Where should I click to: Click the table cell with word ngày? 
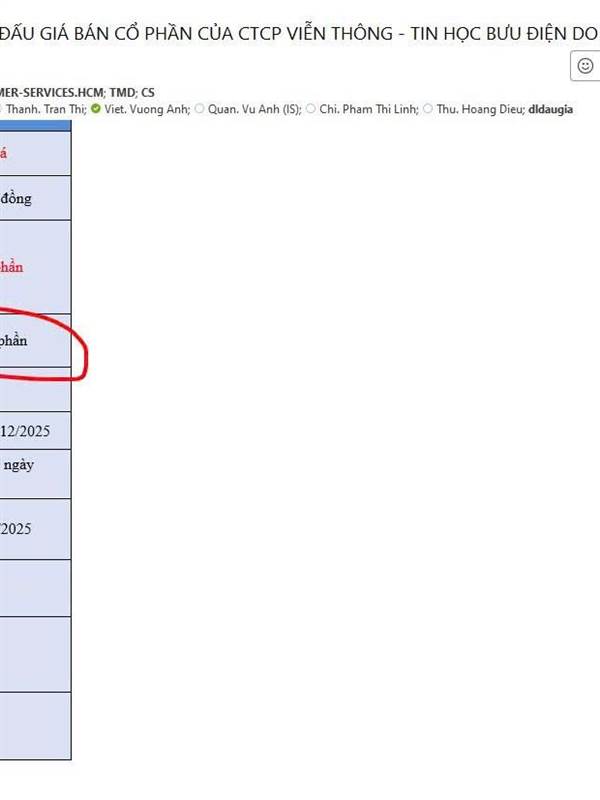pyautogui.click(x=35, y=474)
